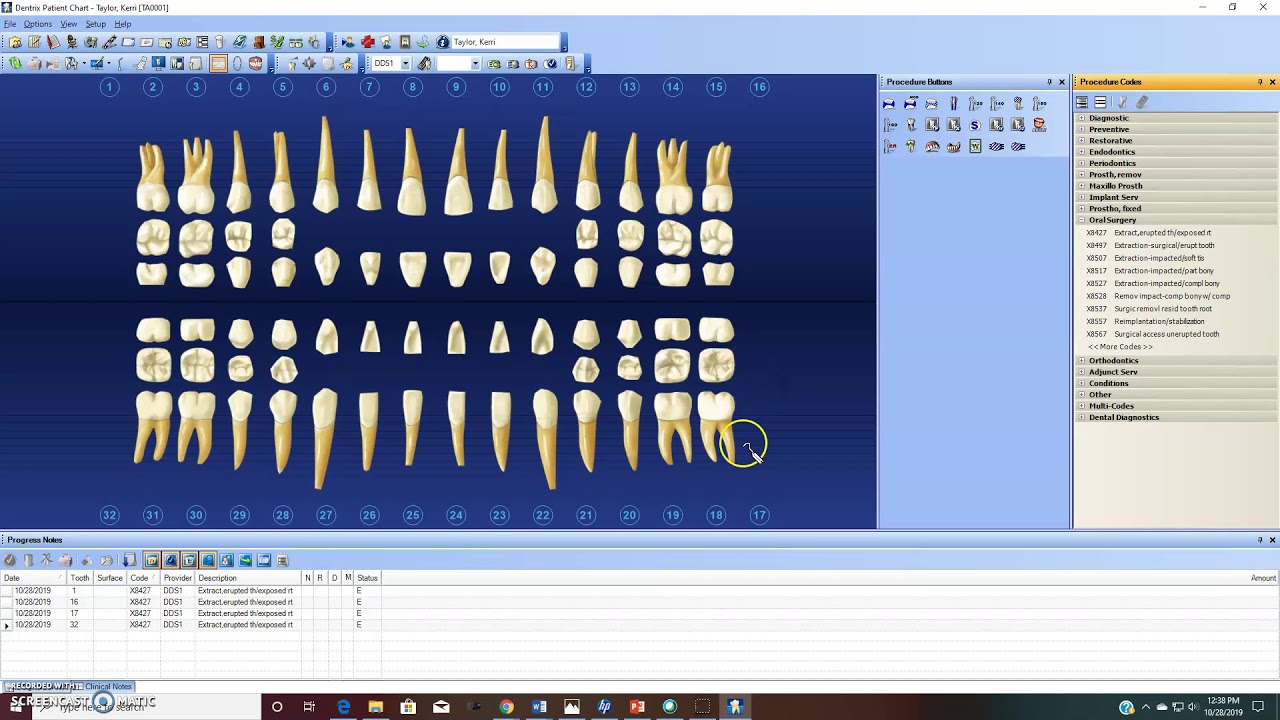Click the open folder icon in top toolbar
1280x720 pixels.
click(15, 42)
